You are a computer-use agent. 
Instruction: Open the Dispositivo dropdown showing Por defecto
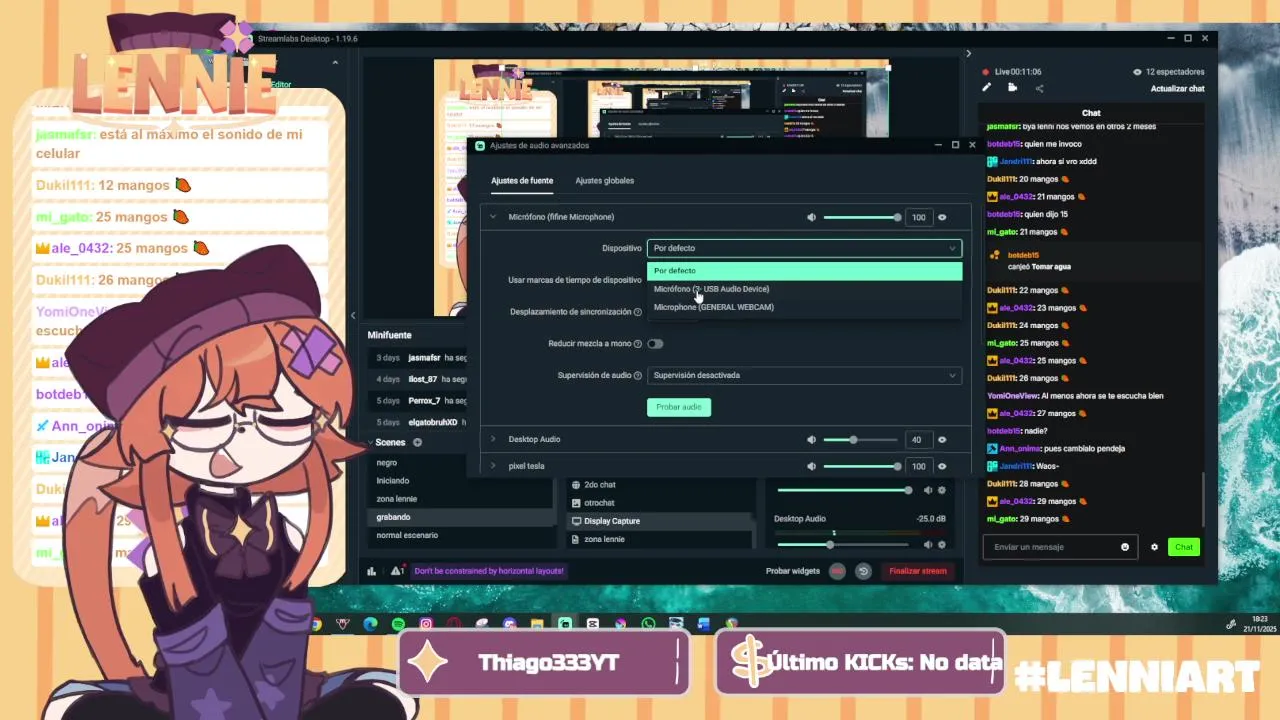click(x=804, y=248)
